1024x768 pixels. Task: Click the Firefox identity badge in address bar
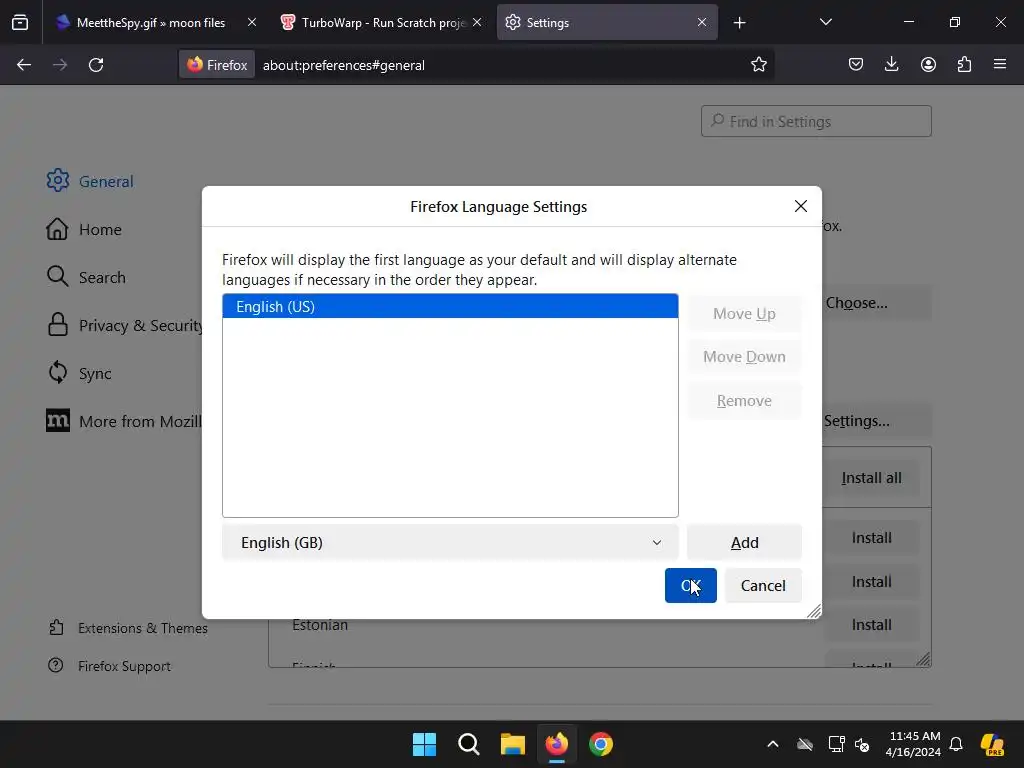coord(217,65)
